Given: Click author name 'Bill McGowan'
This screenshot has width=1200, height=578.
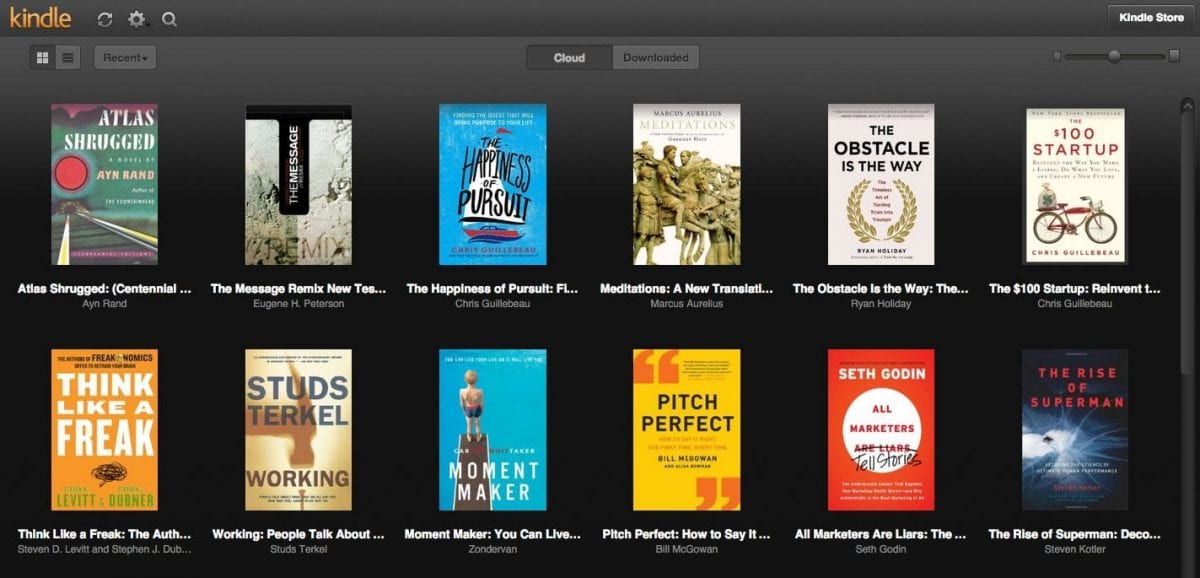Looking at the screenshot, I should pos(686,549).
